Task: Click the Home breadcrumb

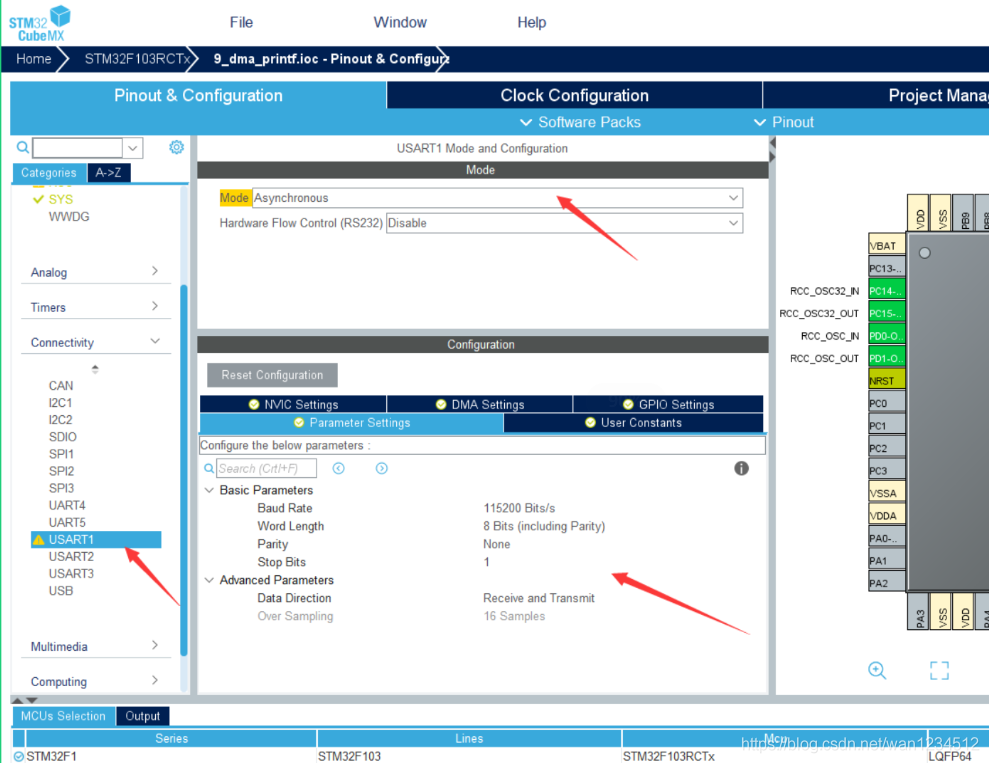Action: (33, 59)
